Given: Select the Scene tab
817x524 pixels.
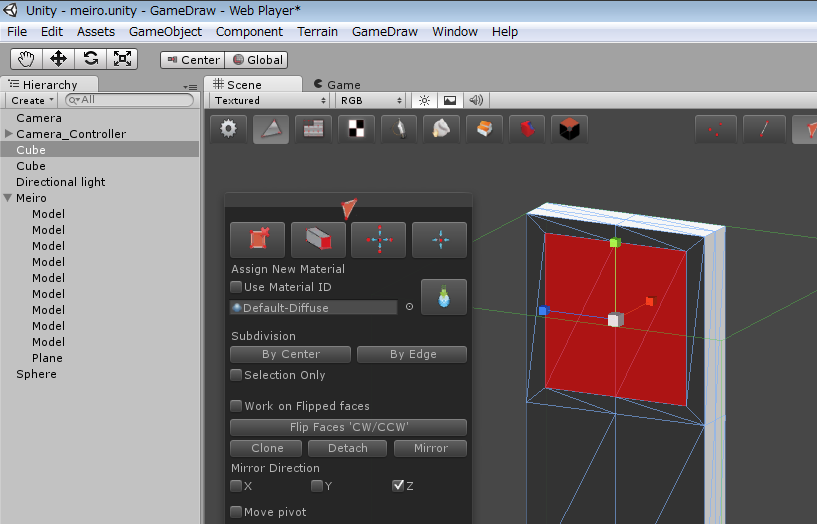Looking at the screenshot, I should click(253, 84).
